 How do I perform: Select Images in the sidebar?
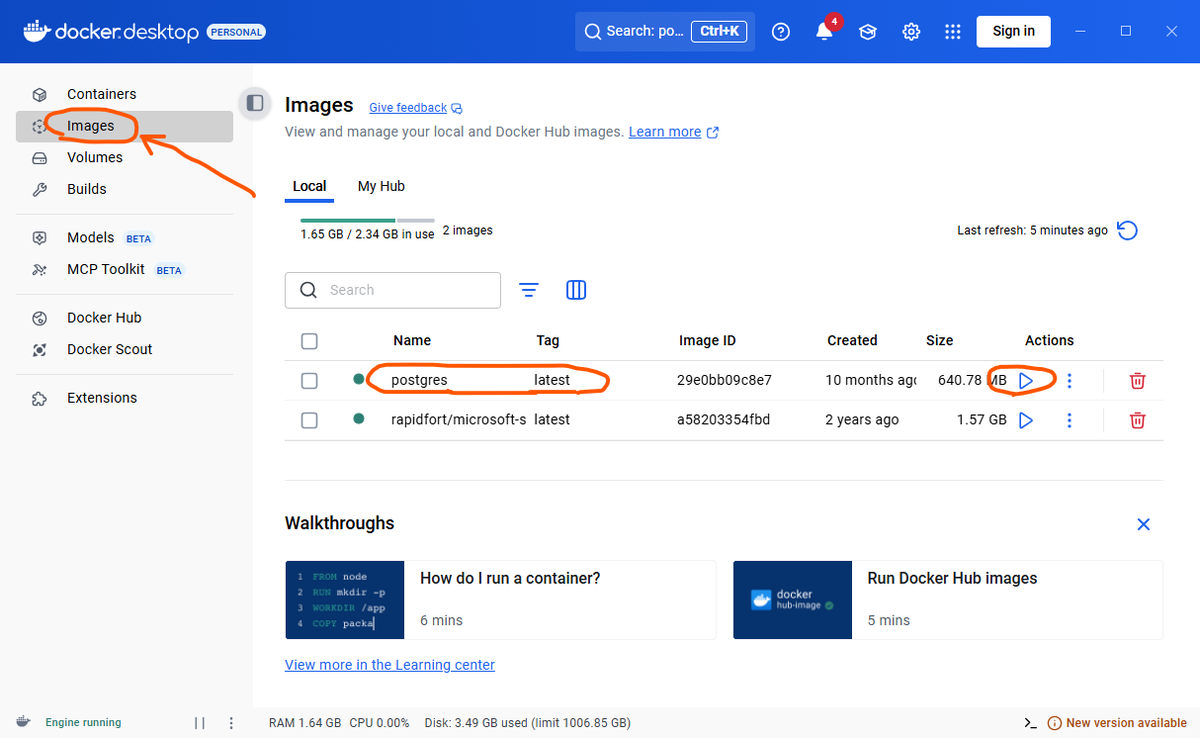coord(124,126)
